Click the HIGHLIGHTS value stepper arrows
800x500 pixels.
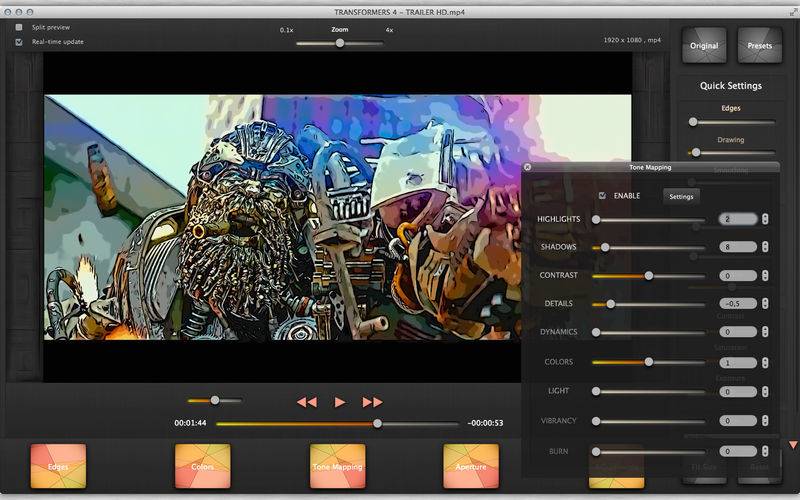tap(765, 219)
